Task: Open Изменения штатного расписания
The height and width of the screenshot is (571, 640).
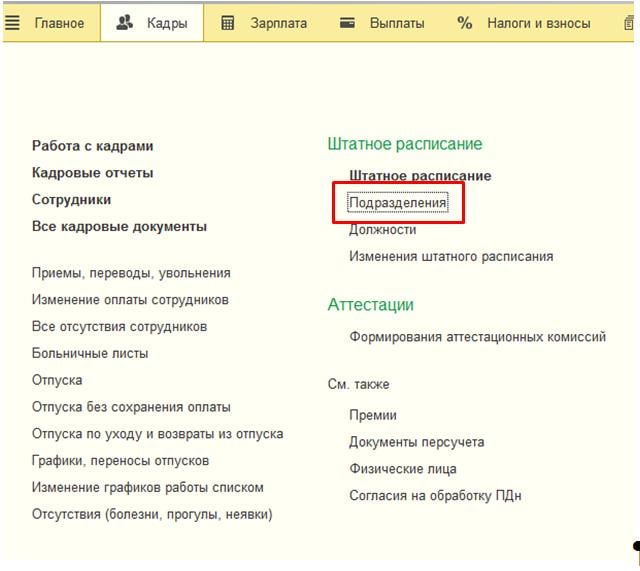Action: pos(450,257)
